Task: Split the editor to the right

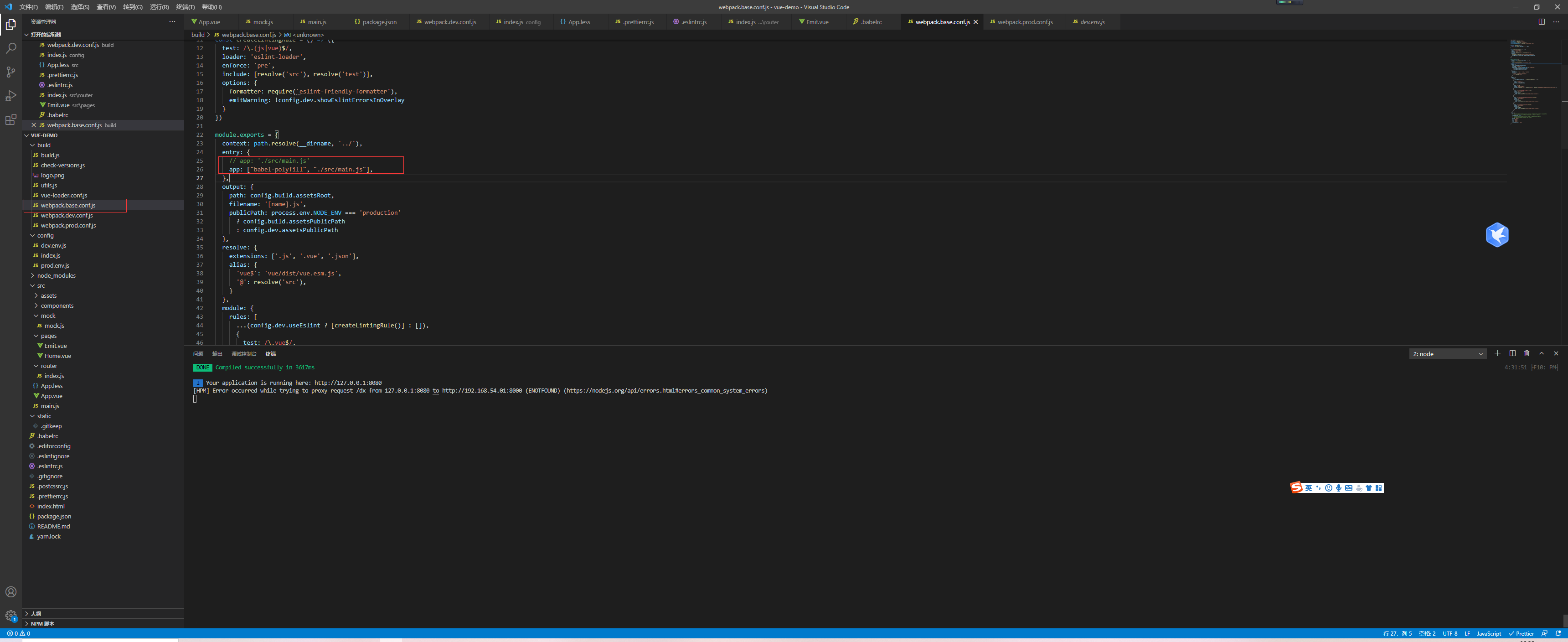Action: [x=1541, y=22]
